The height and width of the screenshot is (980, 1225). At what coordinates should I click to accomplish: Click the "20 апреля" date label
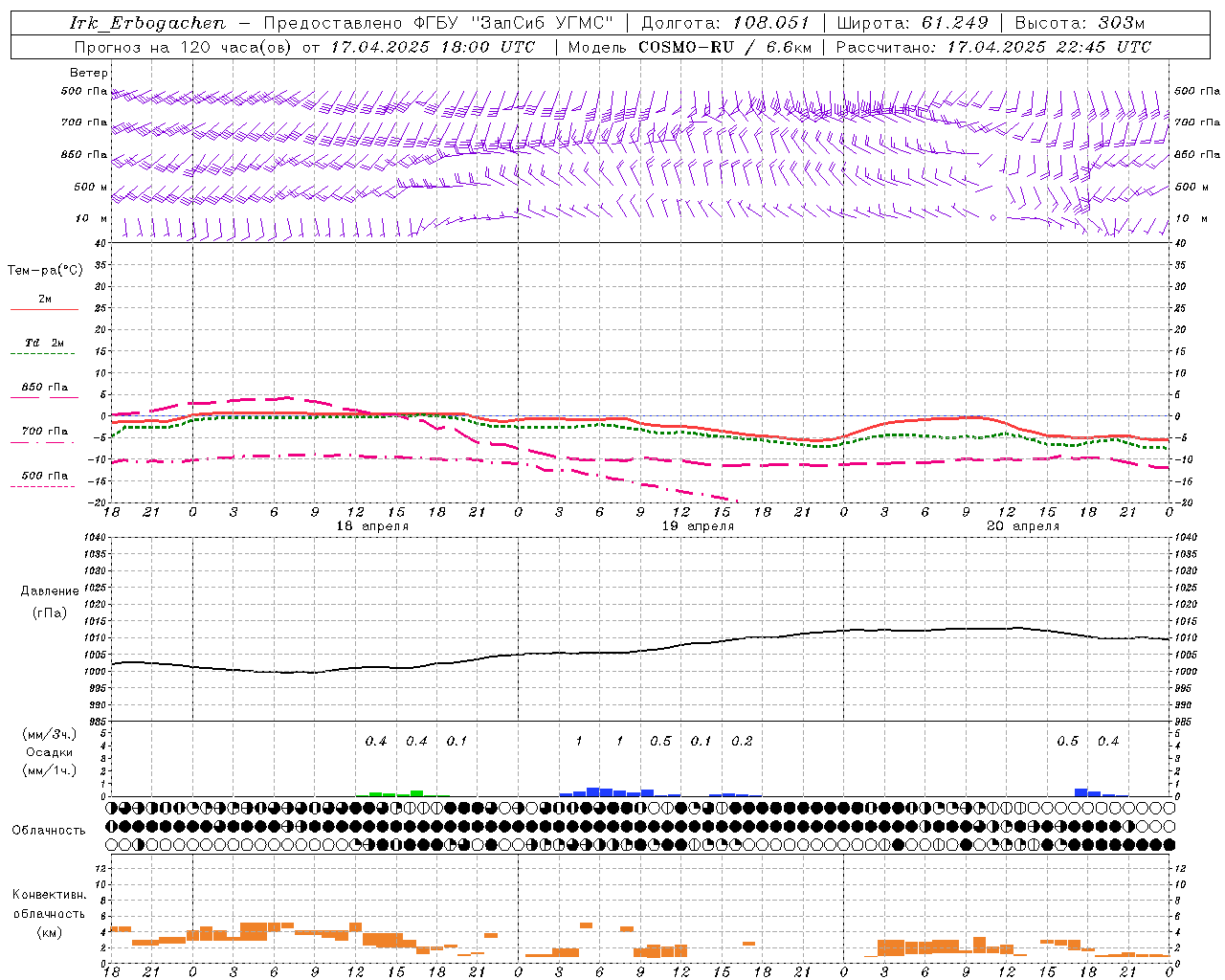(1023, 526)
